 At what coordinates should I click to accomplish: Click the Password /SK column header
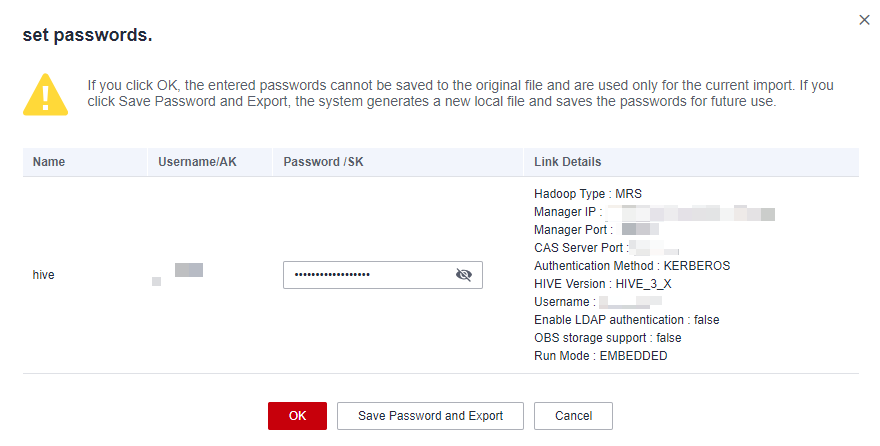(x=323, y=162)
